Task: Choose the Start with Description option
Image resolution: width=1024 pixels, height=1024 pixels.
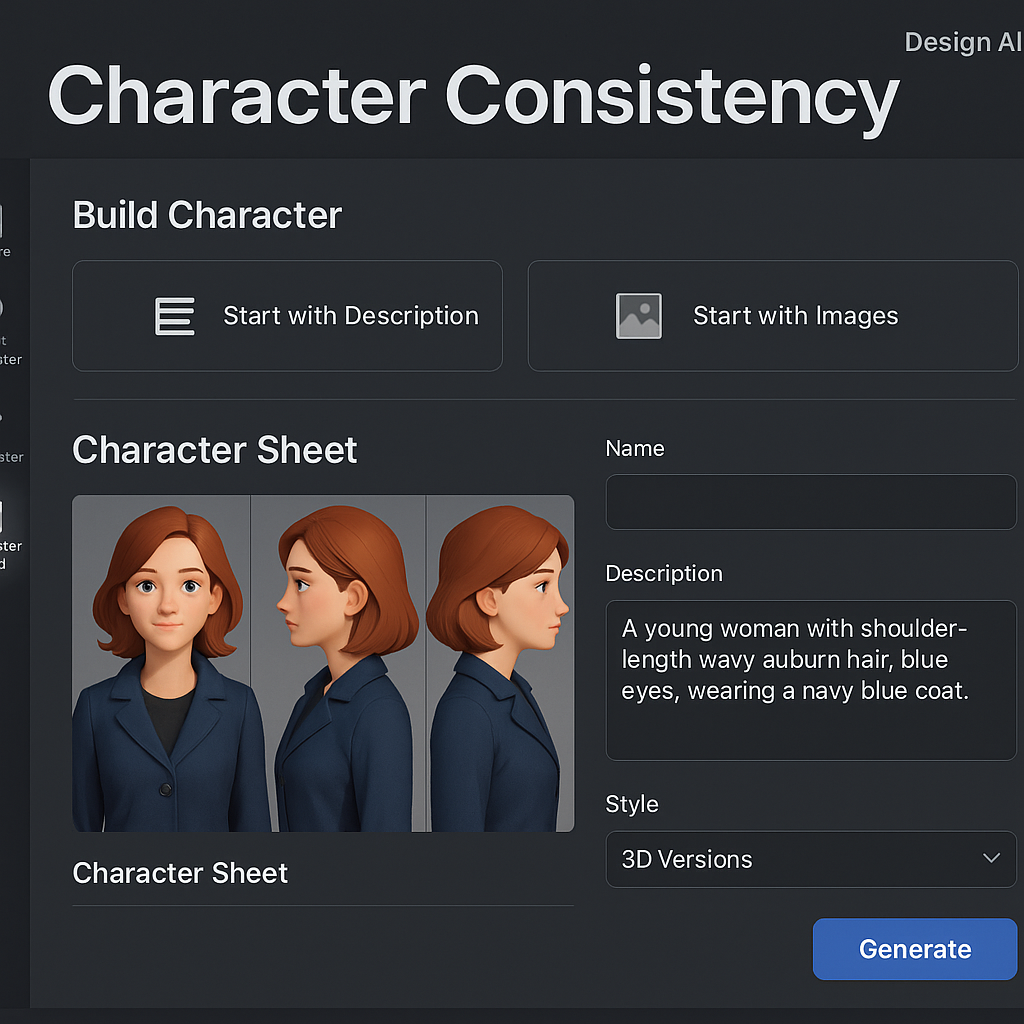Action: pos(287,316)
